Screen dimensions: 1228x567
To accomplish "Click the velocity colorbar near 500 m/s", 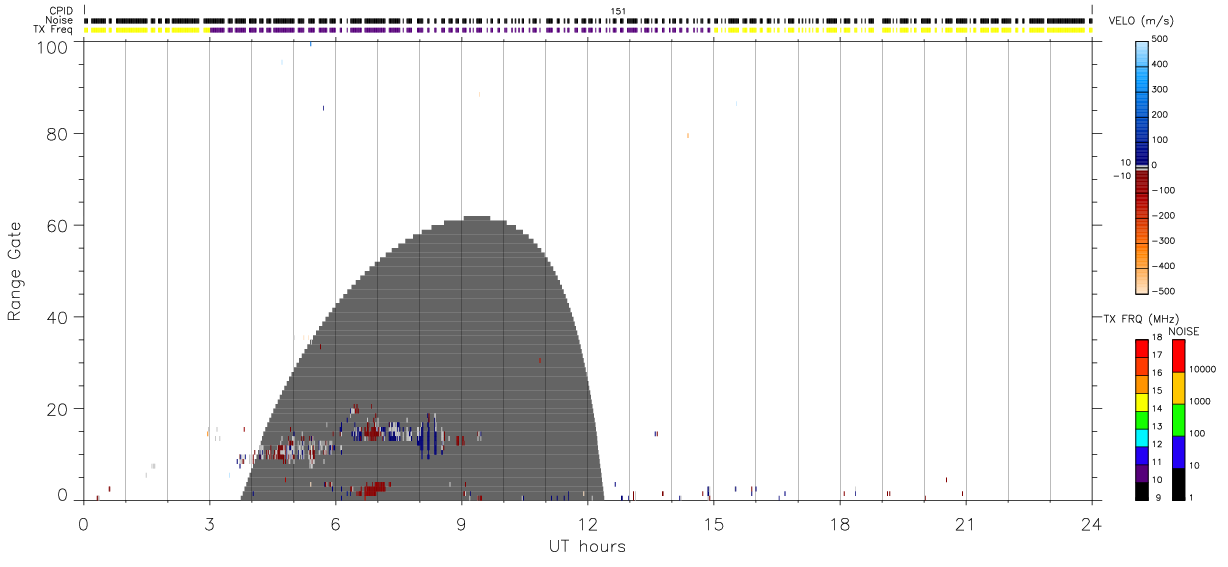I will [x=1142, y=45].
